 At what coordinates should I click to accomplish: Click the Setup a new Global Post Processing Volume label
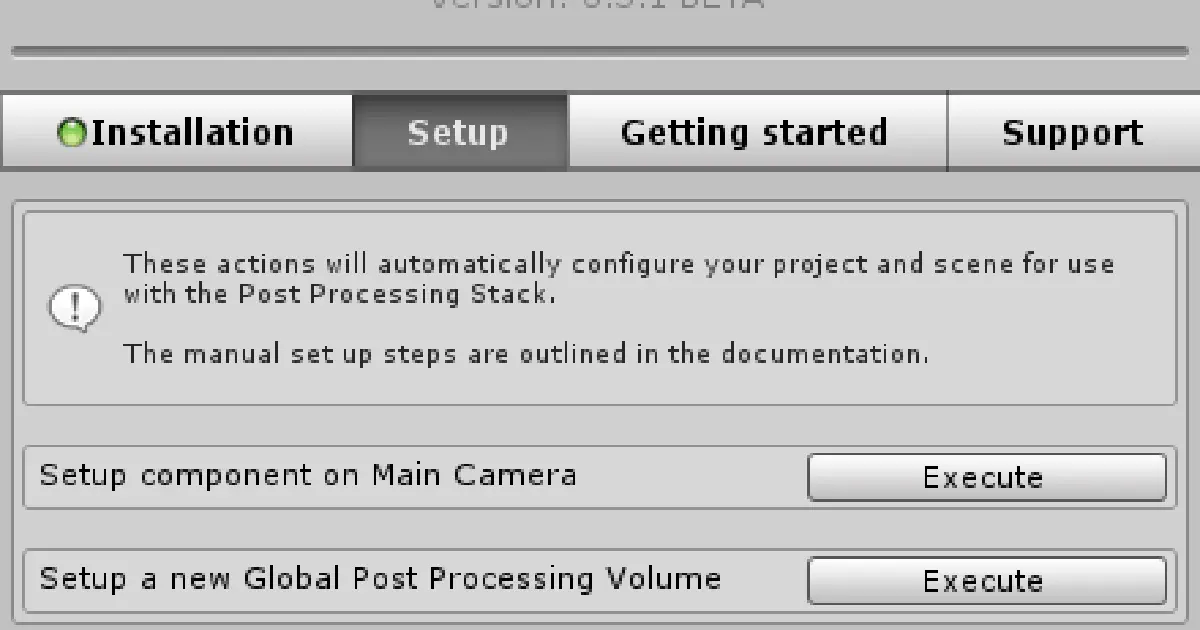[x=378, y=578]
